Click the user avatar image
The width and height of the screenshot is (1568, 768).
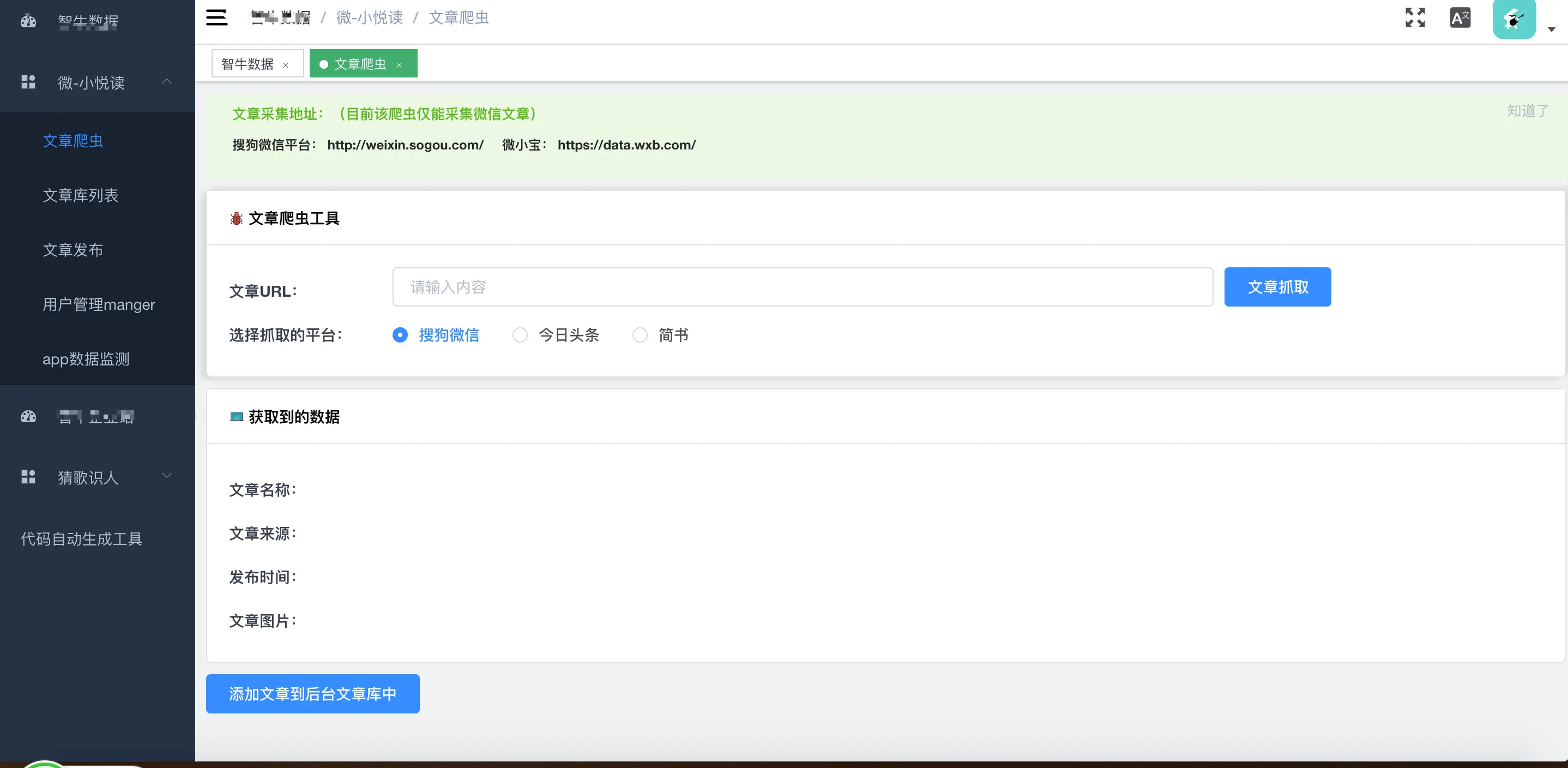point(1514,20)
